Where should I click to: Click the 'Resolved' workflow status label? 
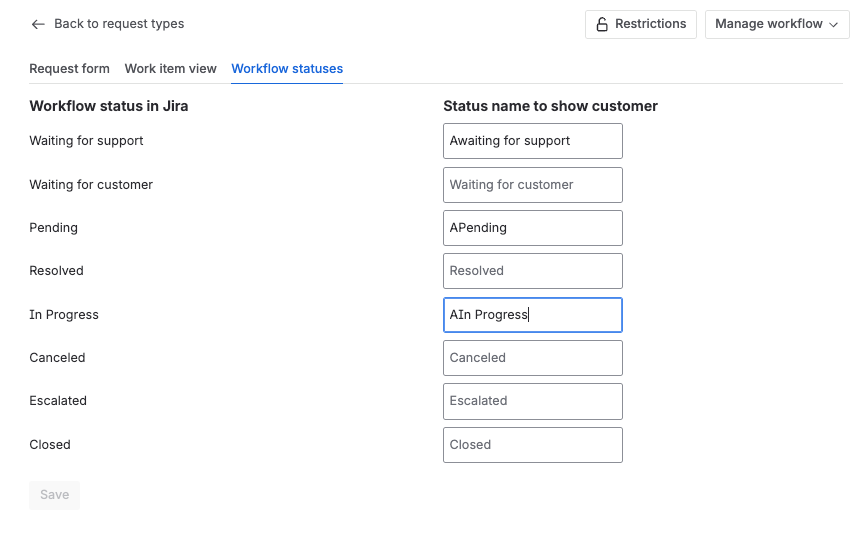pyautogui.click(x=56, y=271)
